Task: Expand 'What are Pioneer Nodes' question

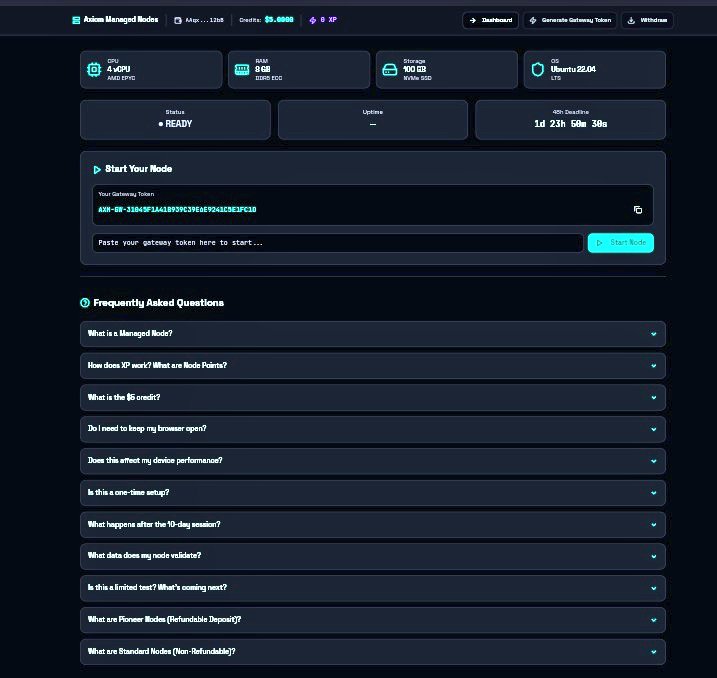Action: point(373,619)
